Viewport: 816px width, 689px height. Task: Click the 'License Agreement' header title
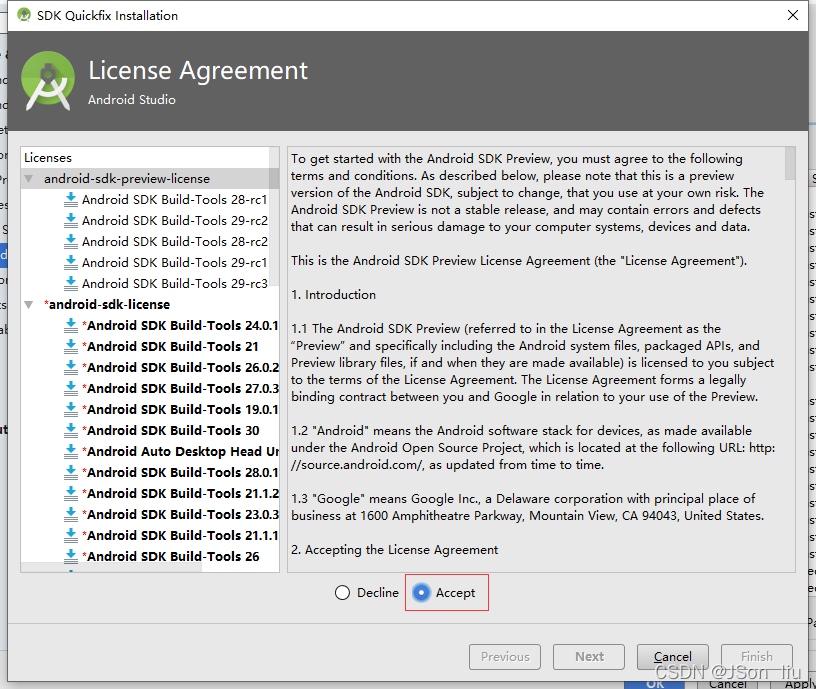point(198,70)
